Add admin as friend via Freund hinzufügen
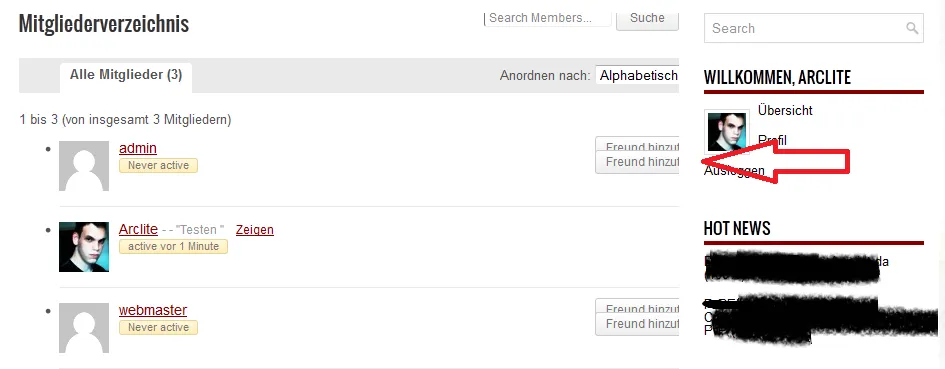 point(638,162)
